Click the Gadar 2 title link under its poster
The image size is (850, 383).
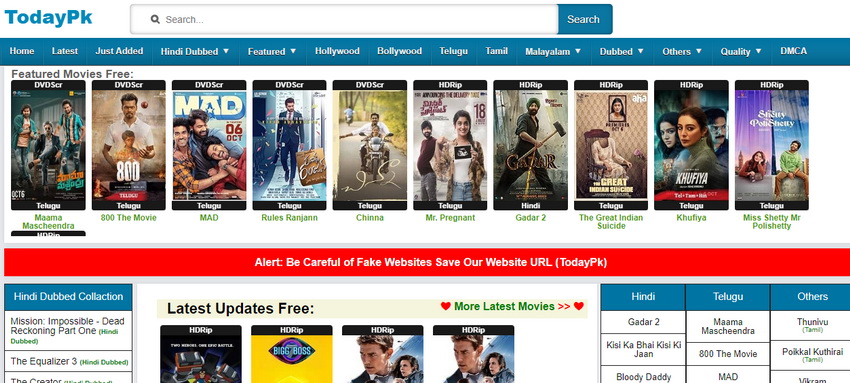530,218
